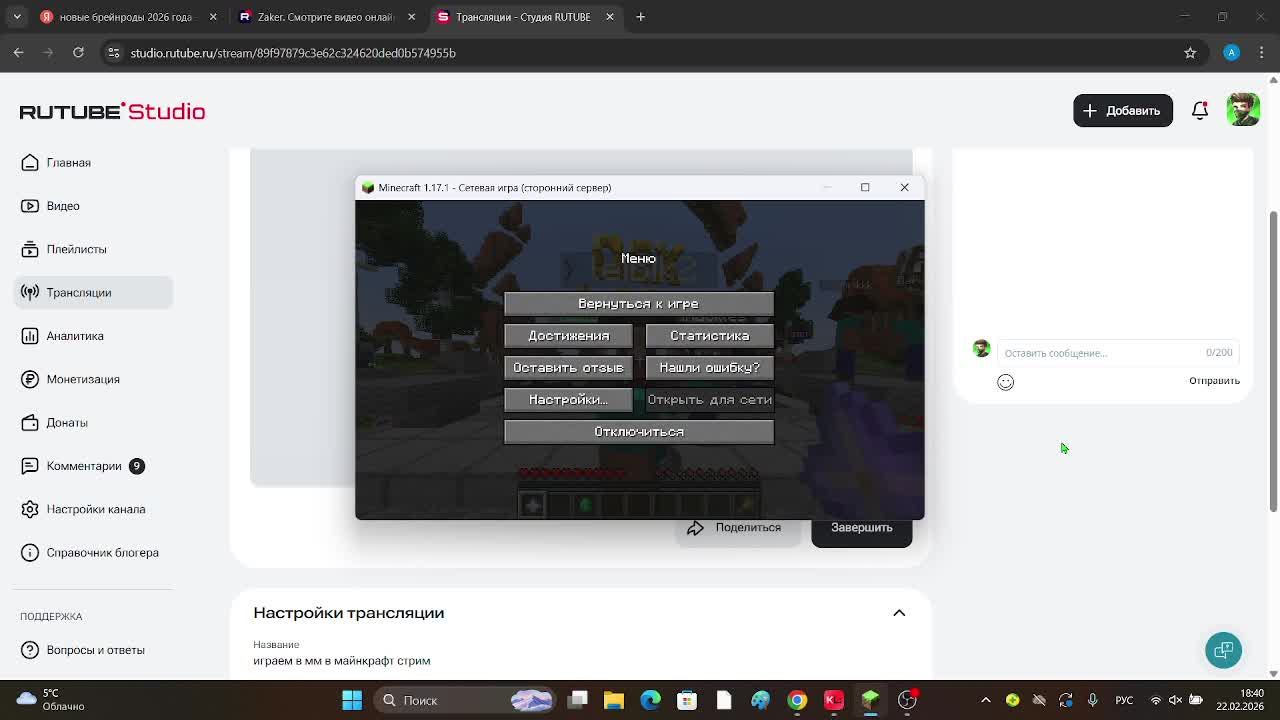Open Microsoft Edge from taskbar
Viewport: 1280px width, 720px height.
651,700
